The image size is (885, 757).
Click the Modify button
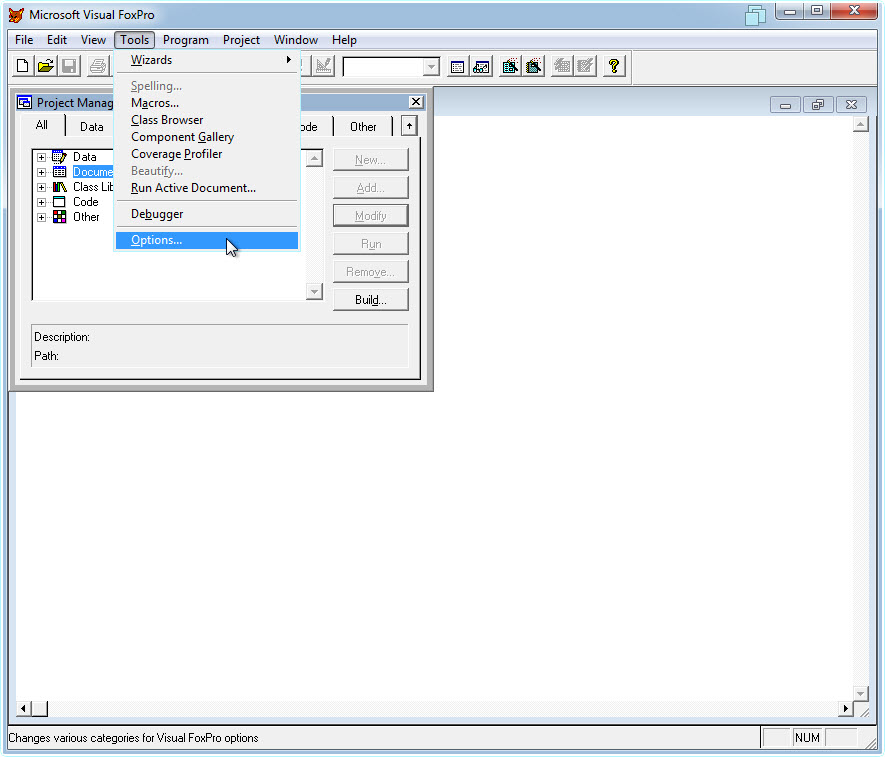tap(370, 216)
